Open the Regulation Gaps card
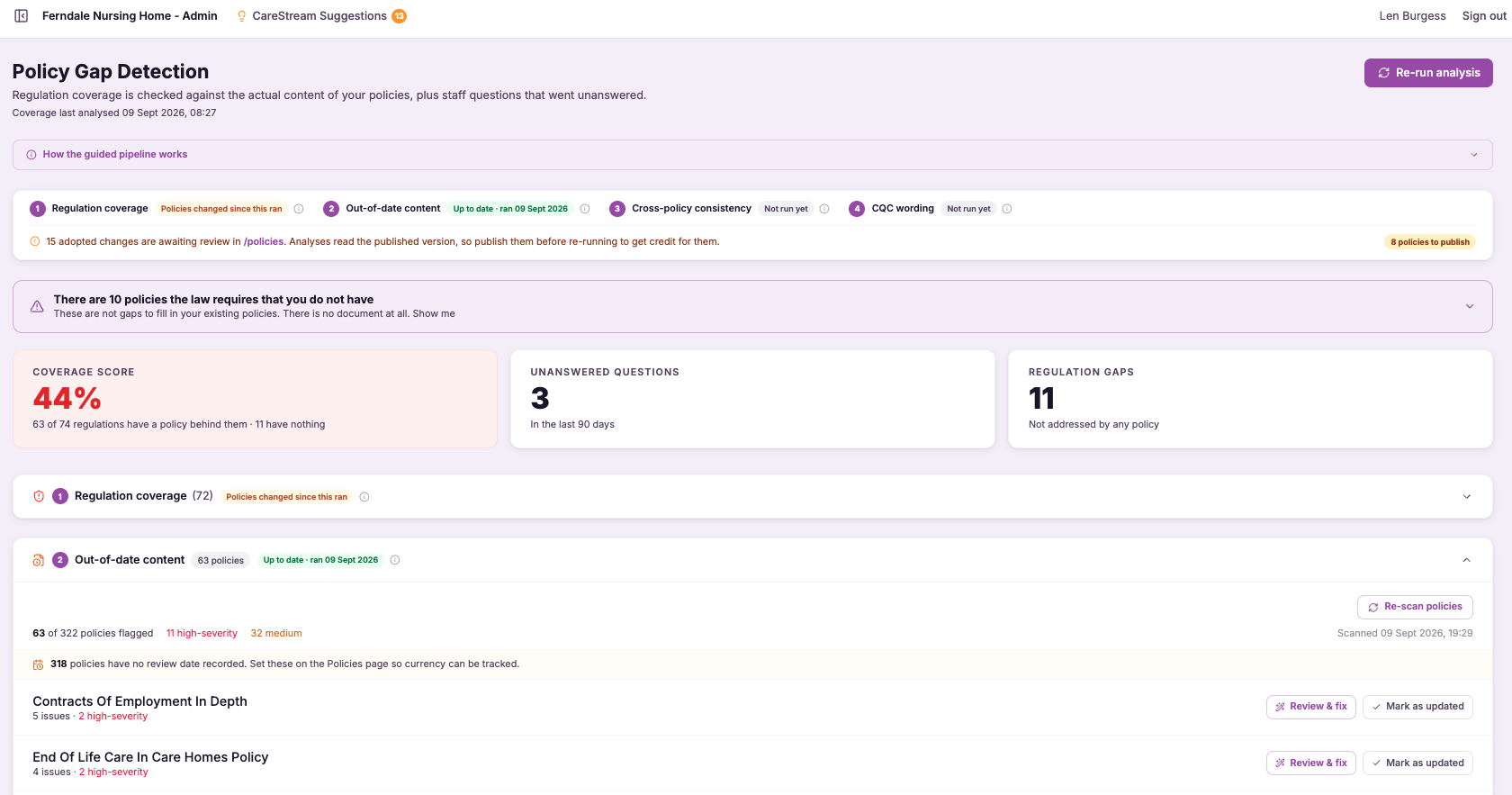Image resolution: width=1512 pixels, height=795 pixels. pos(1250,399)
